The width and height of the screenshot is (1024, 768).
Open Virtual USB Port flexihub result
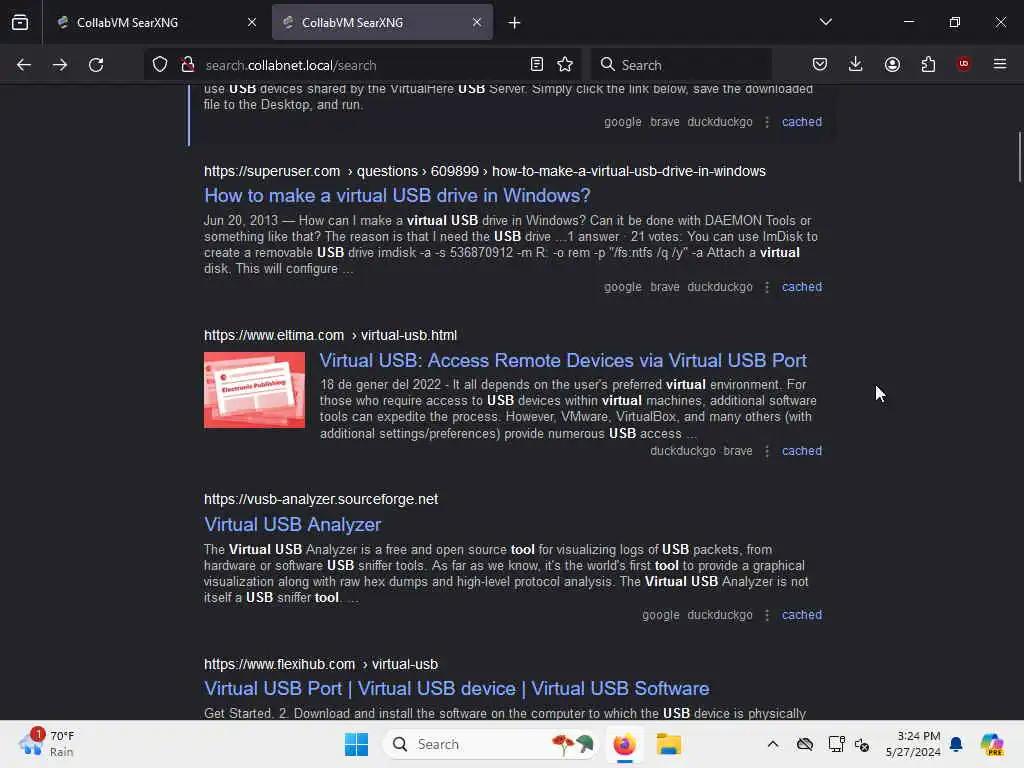[x=456, y=688]
